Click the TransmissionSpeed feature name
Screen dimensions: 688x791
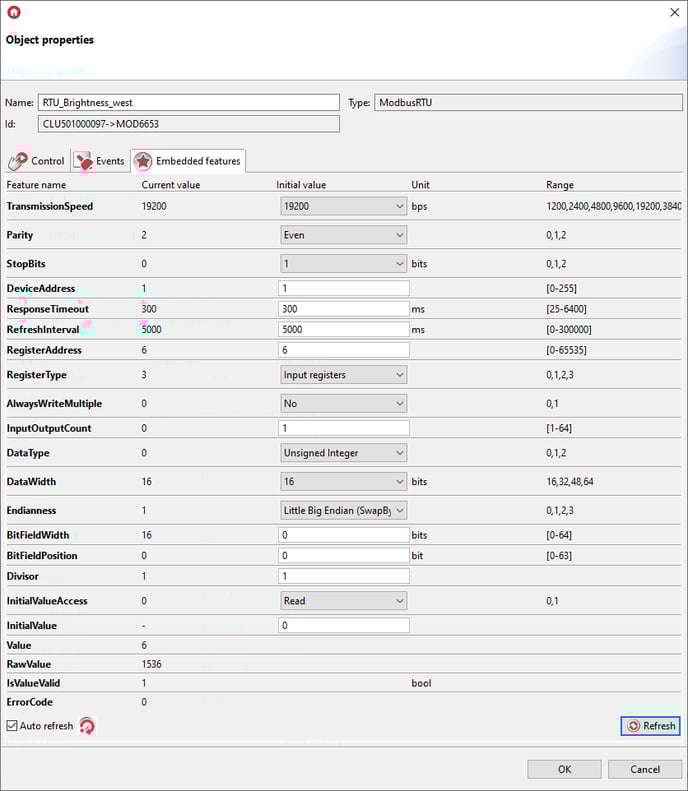49,206
